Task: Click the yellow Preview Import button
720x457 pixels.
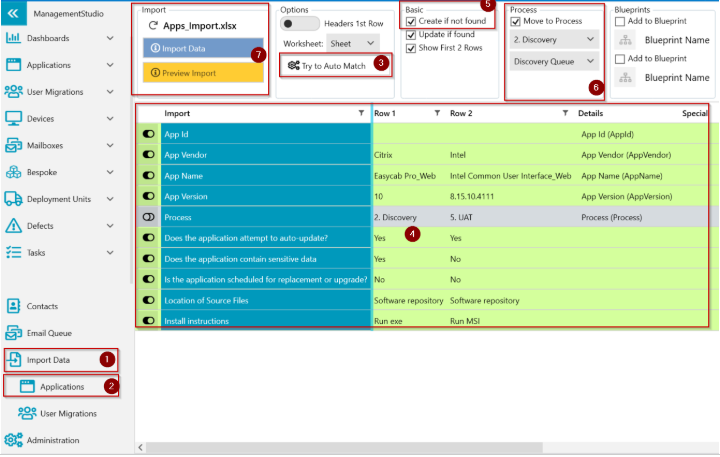Action: pyautogui.click(x=203, y=73)
